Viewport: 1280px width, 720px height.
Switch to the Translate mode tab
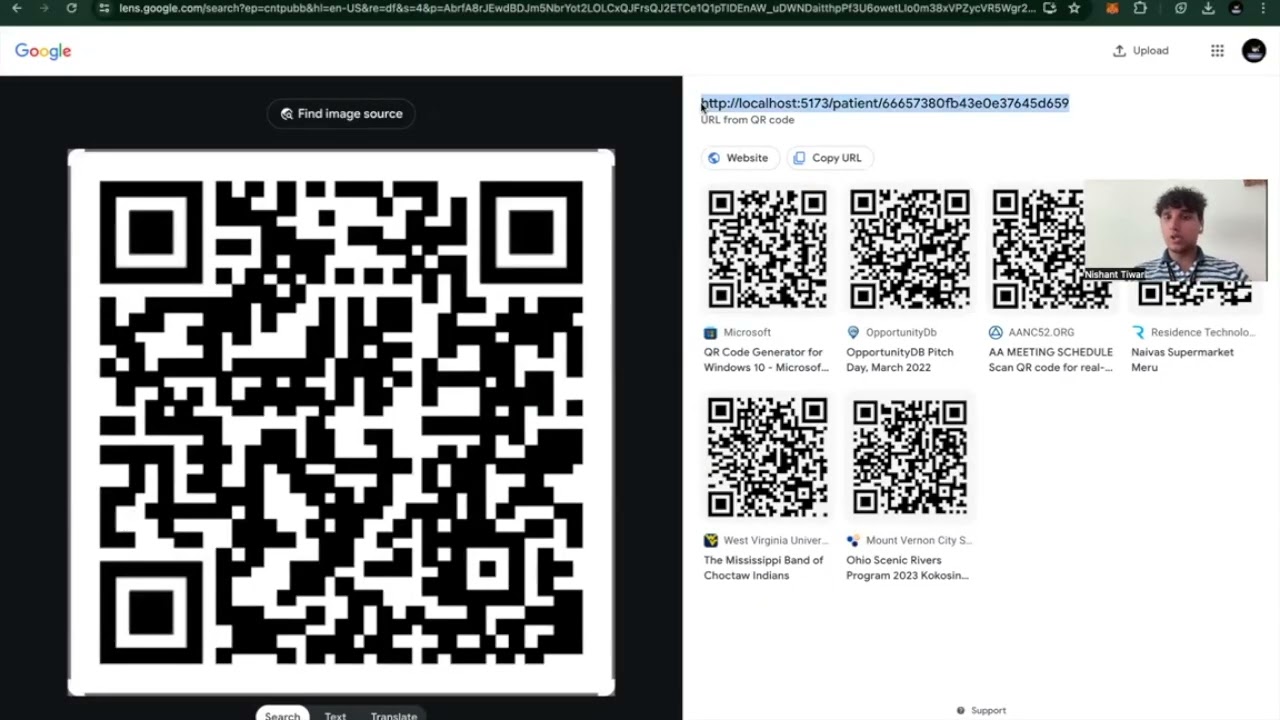(394, 715)
